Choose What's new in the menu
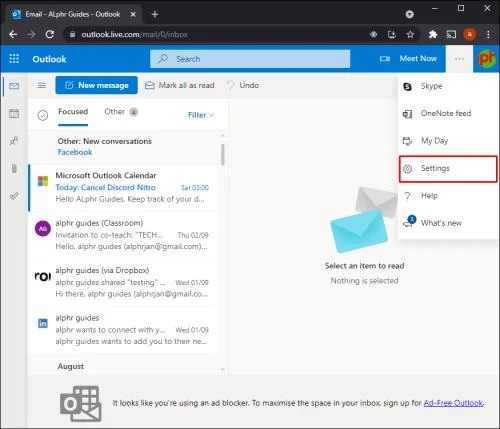Image resolution: width=500 pixels, height=429 pixels. pos(448,223)
